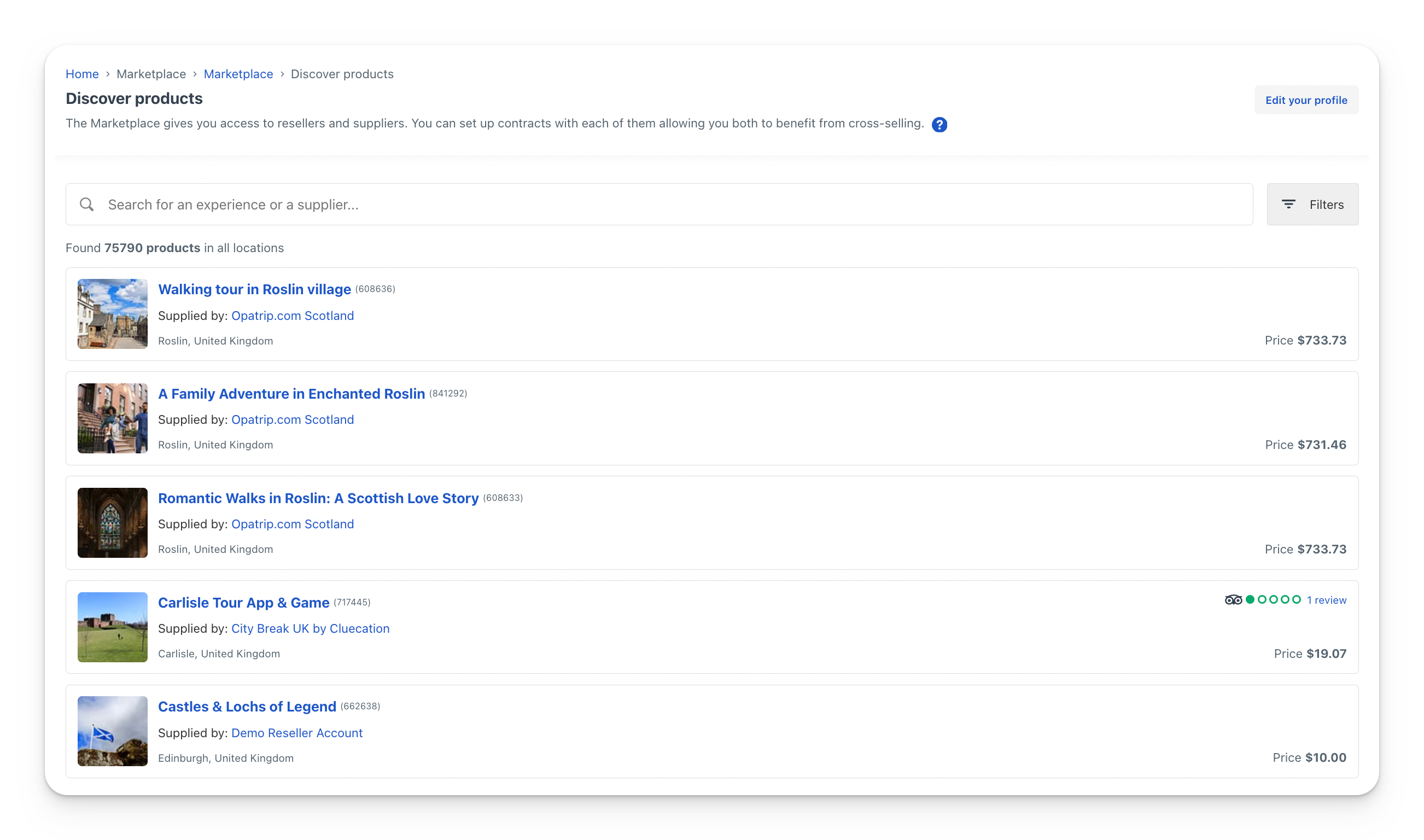Screen dimensions: 1424x840
Task: Click the product ID (608636)
Action: 375,289
